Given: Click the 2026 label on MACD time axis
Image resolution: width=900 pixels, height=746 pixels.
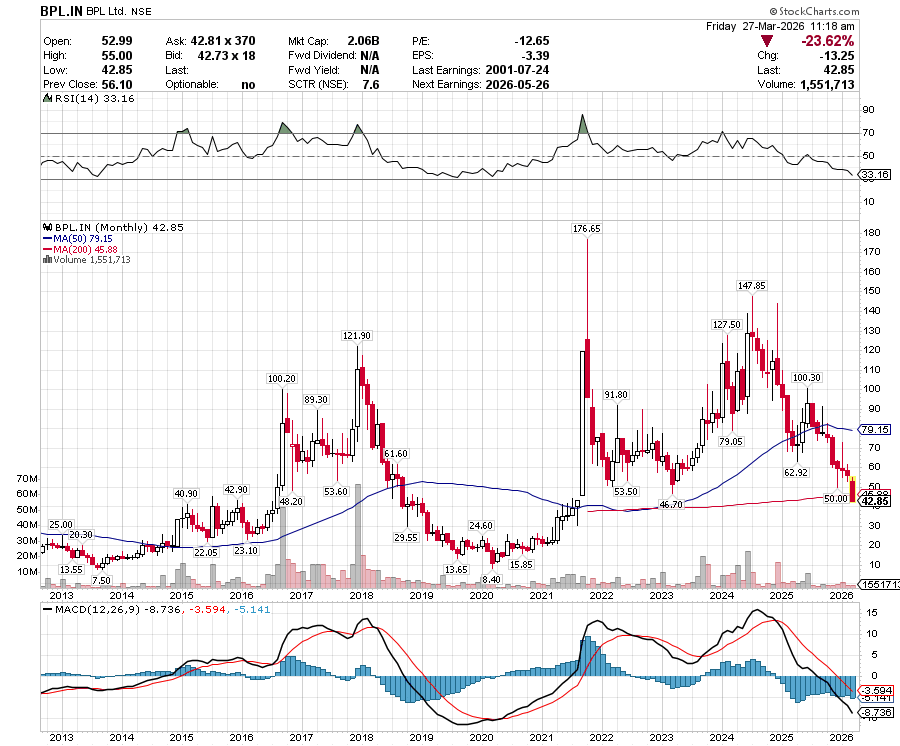Looking at the screenshot, I should pos(841,737).
